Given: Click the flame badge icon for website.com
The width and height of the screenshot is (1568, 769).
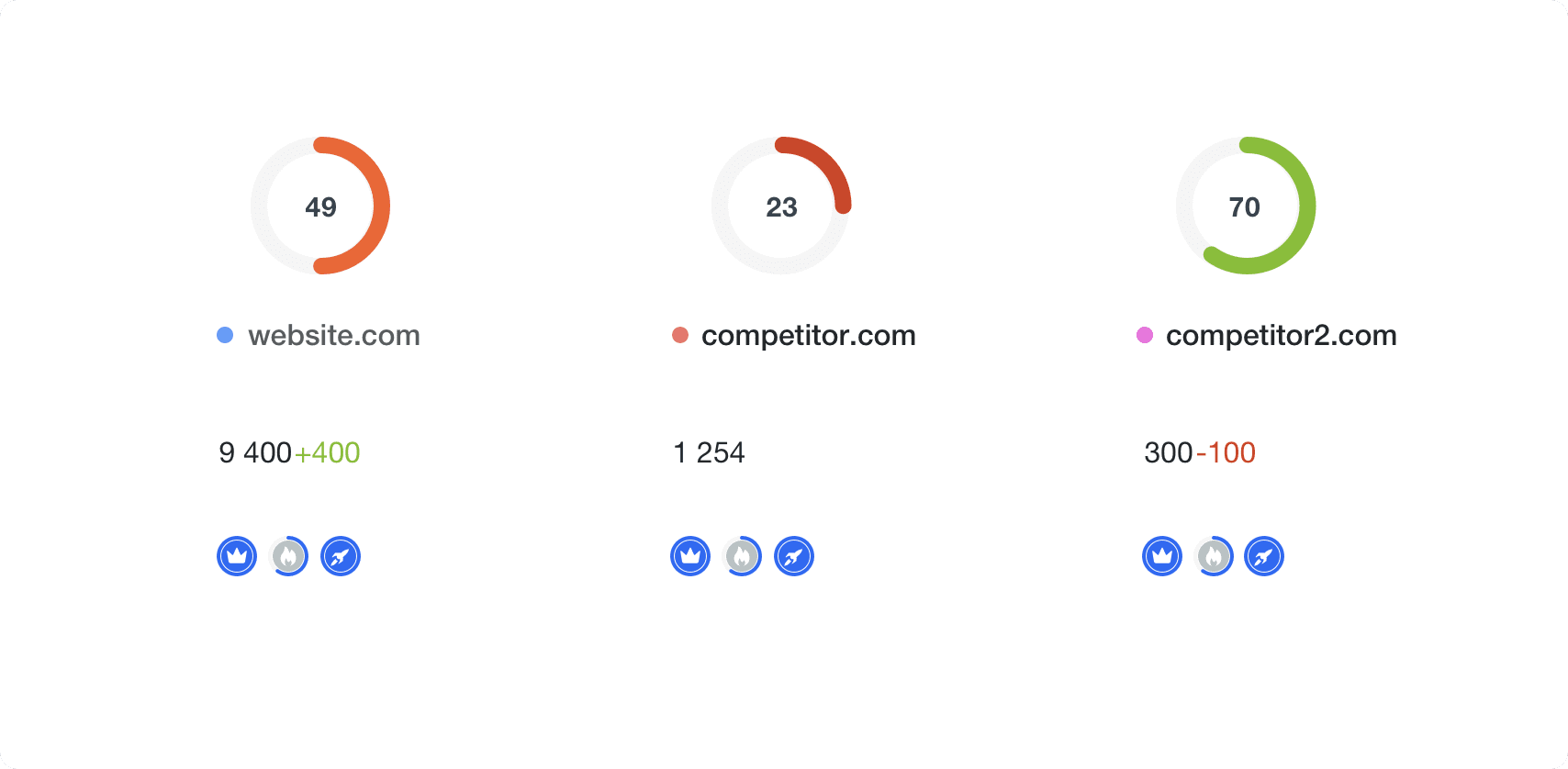Looking at the screenshot, I should (x=288, y=556).
